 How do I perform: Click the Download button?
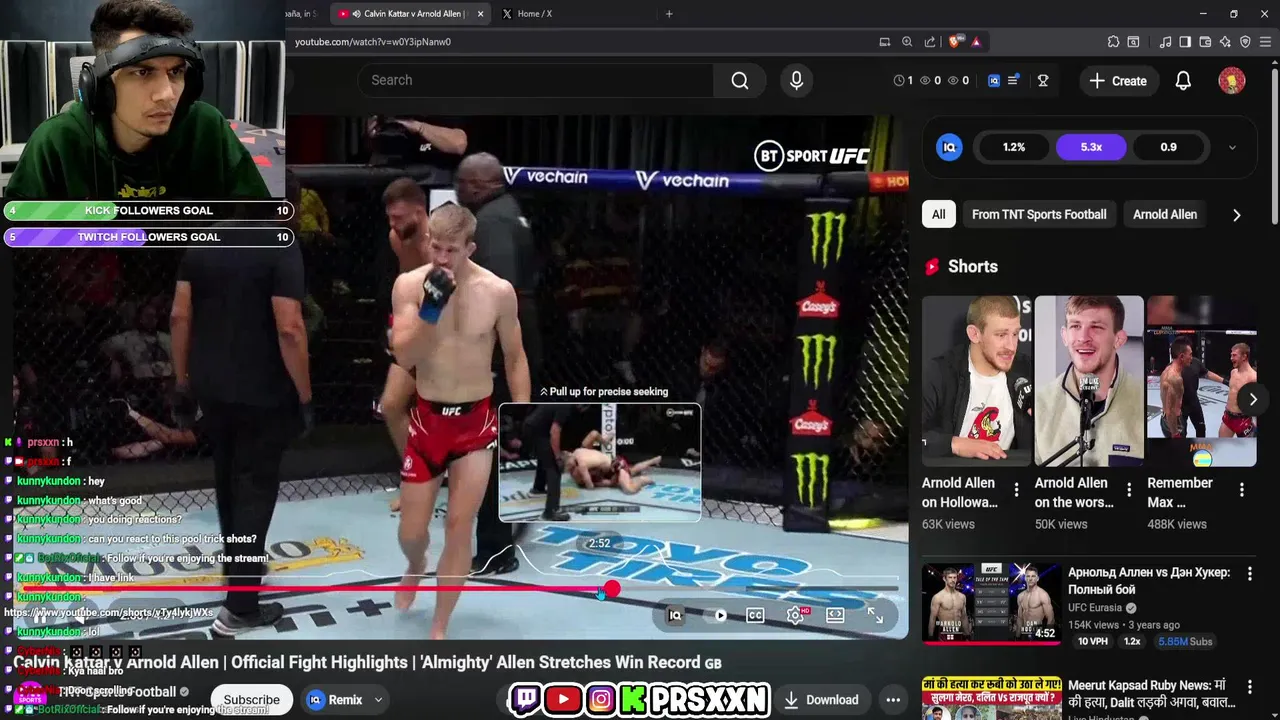(x=822, y=700)
